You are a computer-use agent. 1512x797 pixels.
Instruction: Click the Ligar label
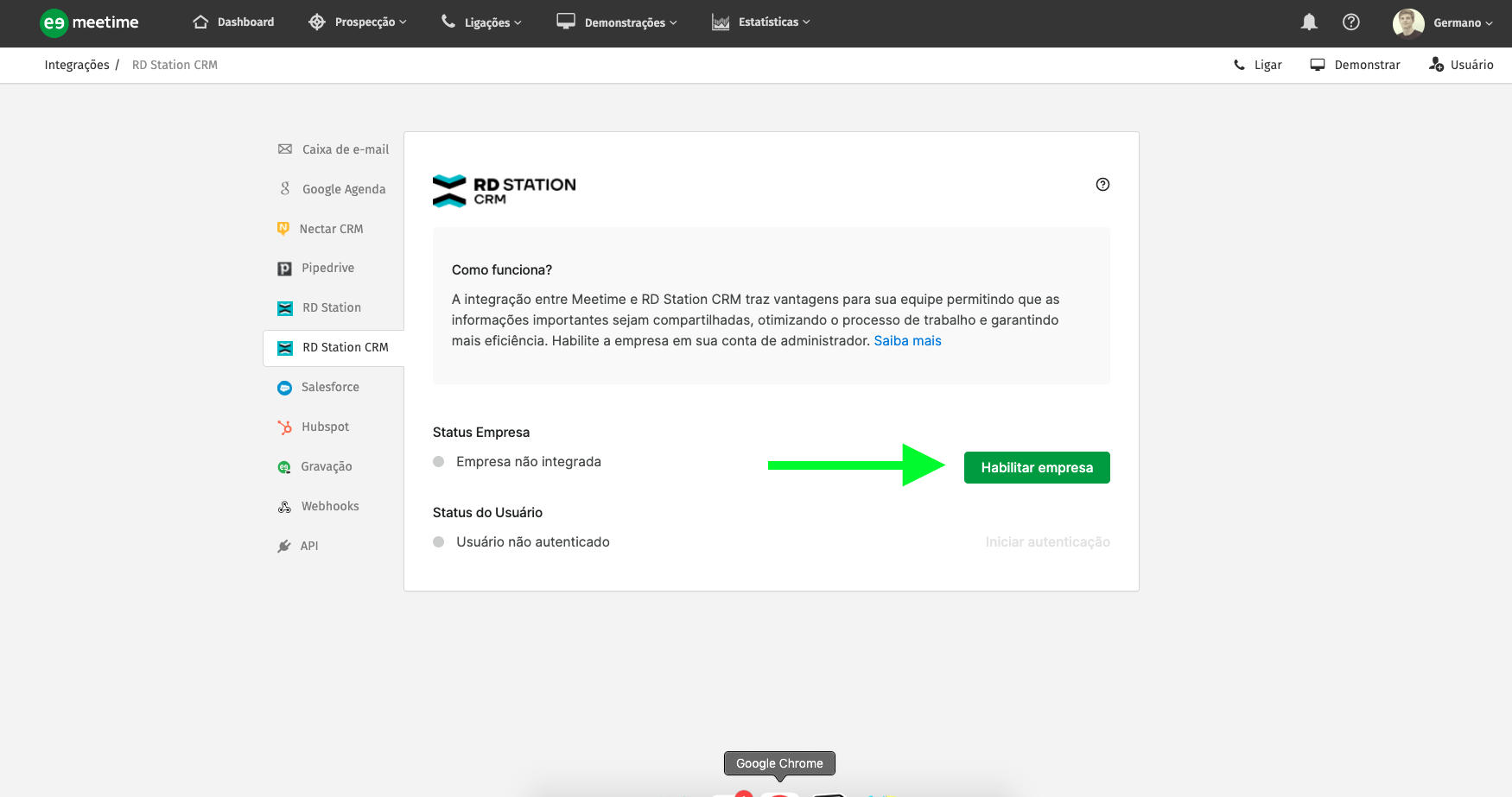1267,66
